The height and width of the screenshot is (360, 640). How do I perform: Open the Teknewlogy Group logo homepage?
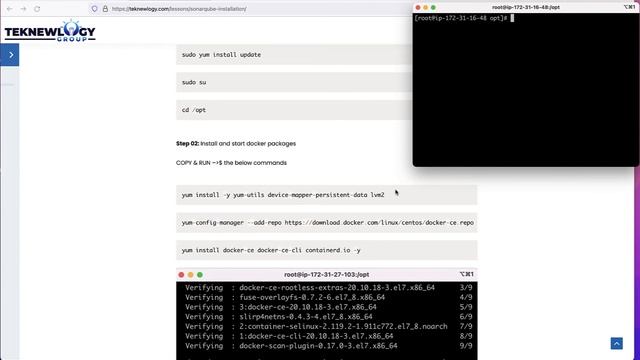point(50,31)
